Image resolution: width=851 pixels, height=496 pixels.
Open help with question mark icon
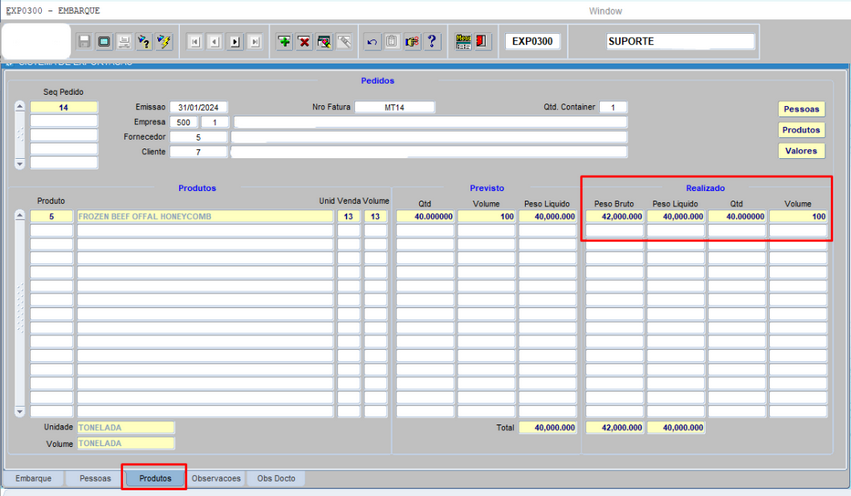coord(432,42)
